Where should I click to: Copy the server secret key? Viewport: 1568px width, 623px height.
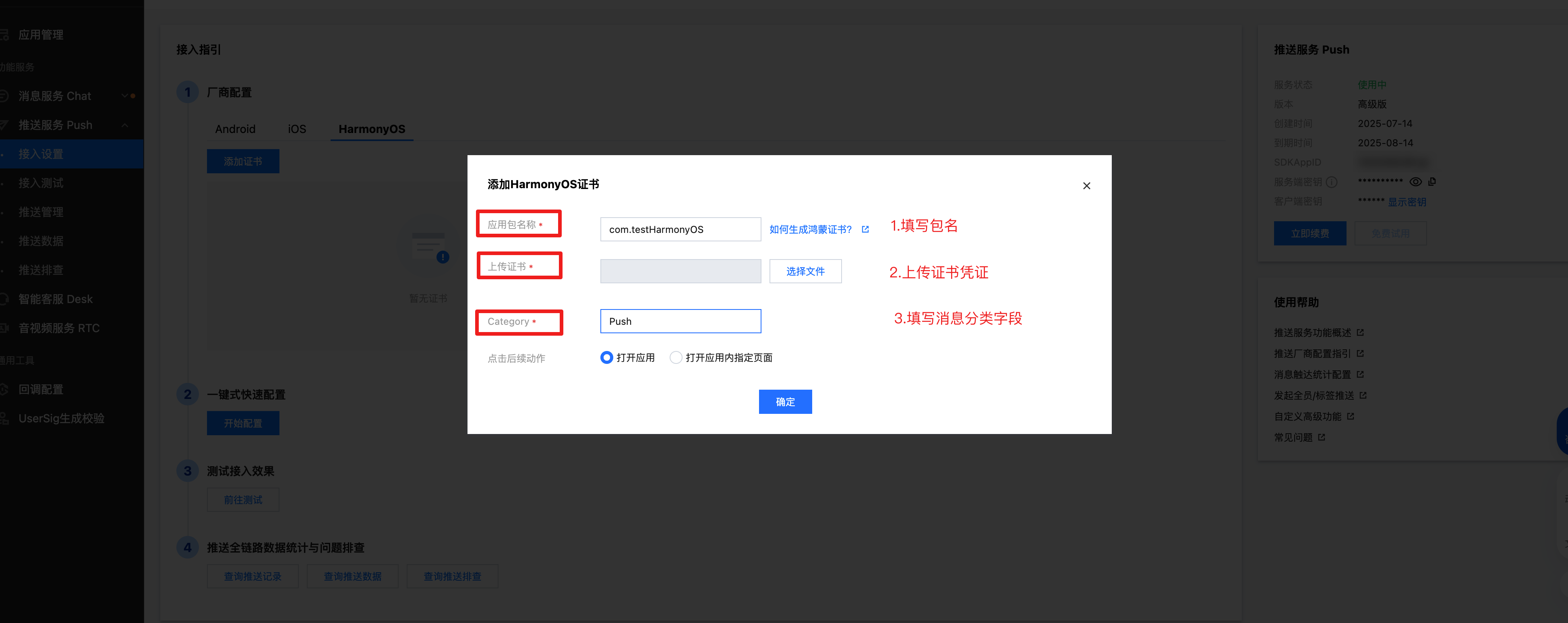(x=1432, y=181)
